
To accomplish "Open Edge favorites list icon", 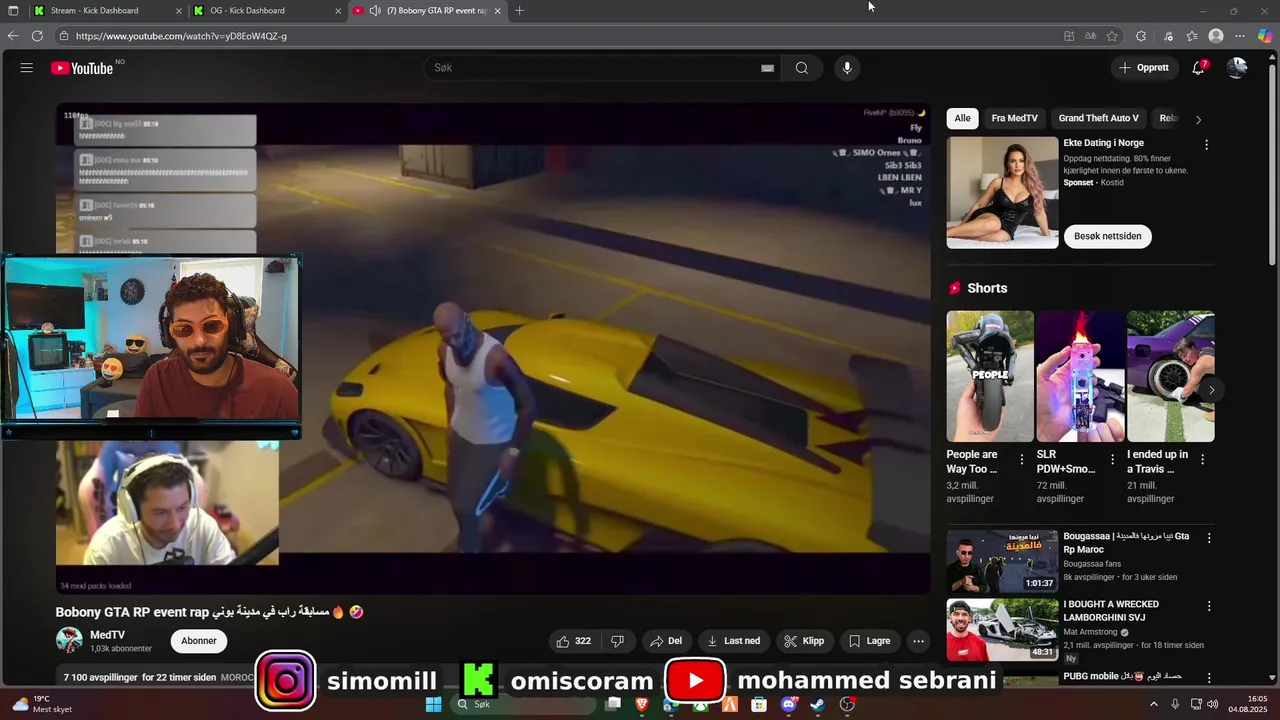I will (1192, 36).
